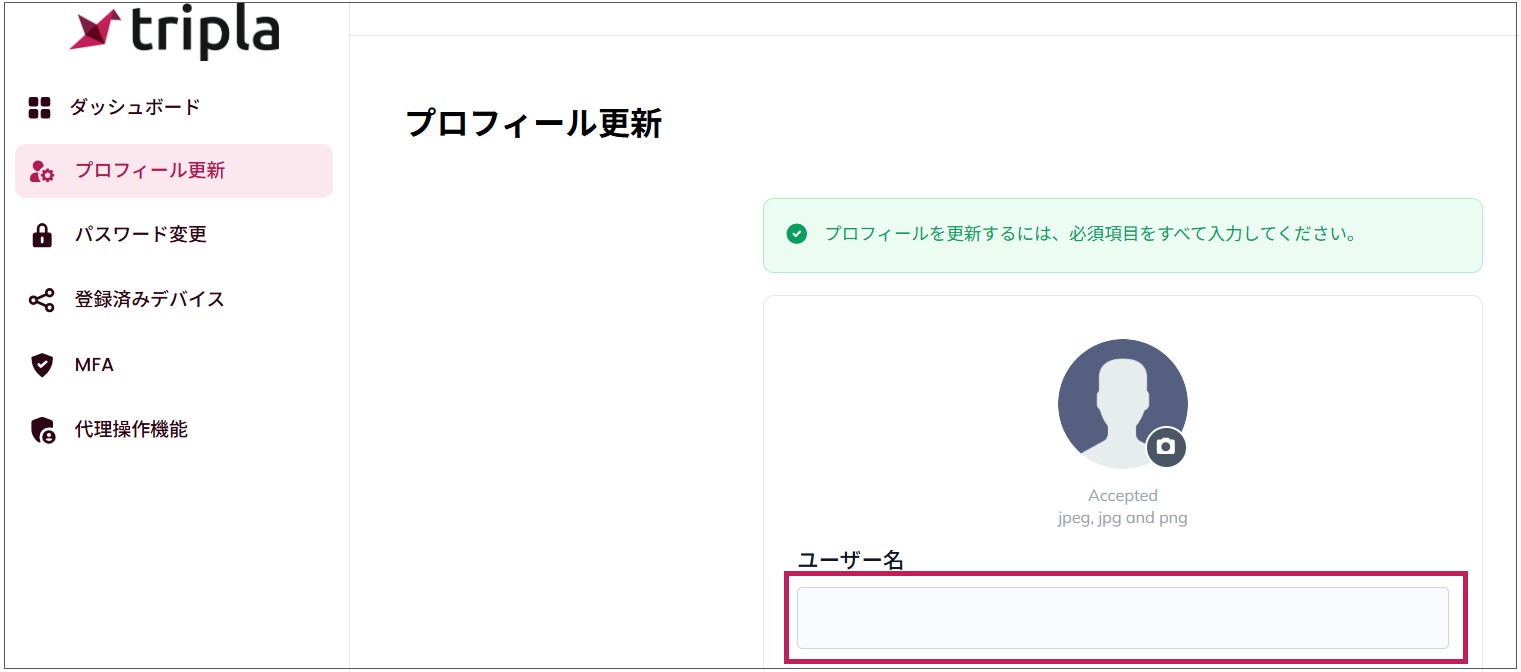
Task: Open the ダッシュボード menu item
Action: click(x=135, y=107)
